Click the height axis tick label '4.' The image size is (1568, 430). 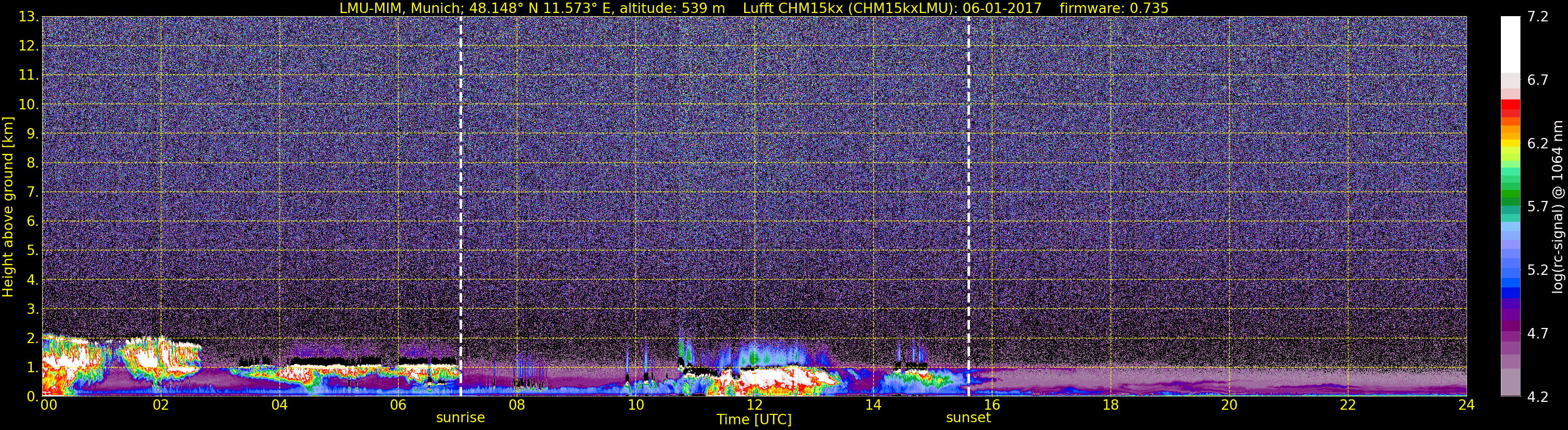pyautogui.click(x=32, y=280)
